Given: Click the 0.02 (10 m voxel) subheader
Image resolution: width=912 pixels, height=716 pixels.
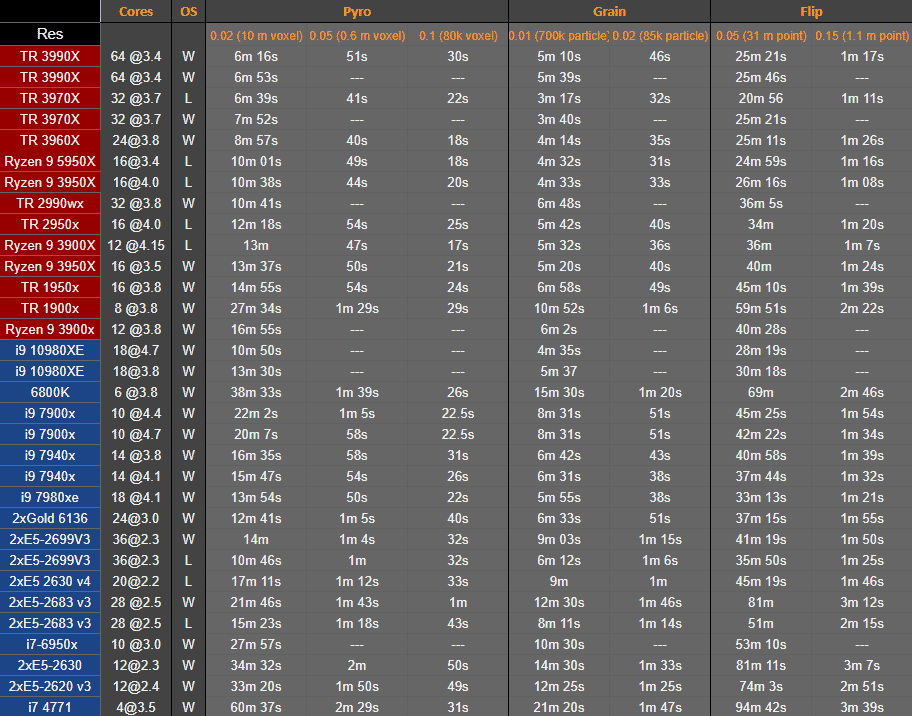Looking at the screenshot, I should (256, 35).
